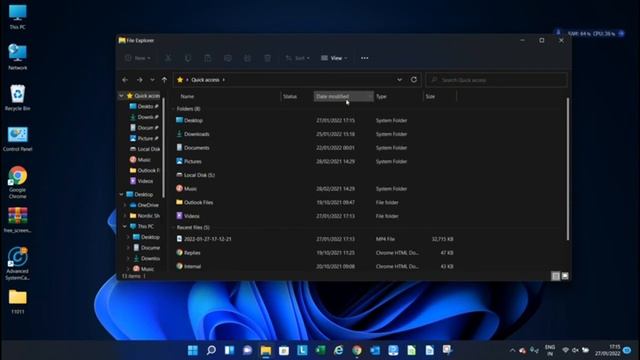The image size is (640, 360).
Task: Open Network desktop icon
Action: 18,57
